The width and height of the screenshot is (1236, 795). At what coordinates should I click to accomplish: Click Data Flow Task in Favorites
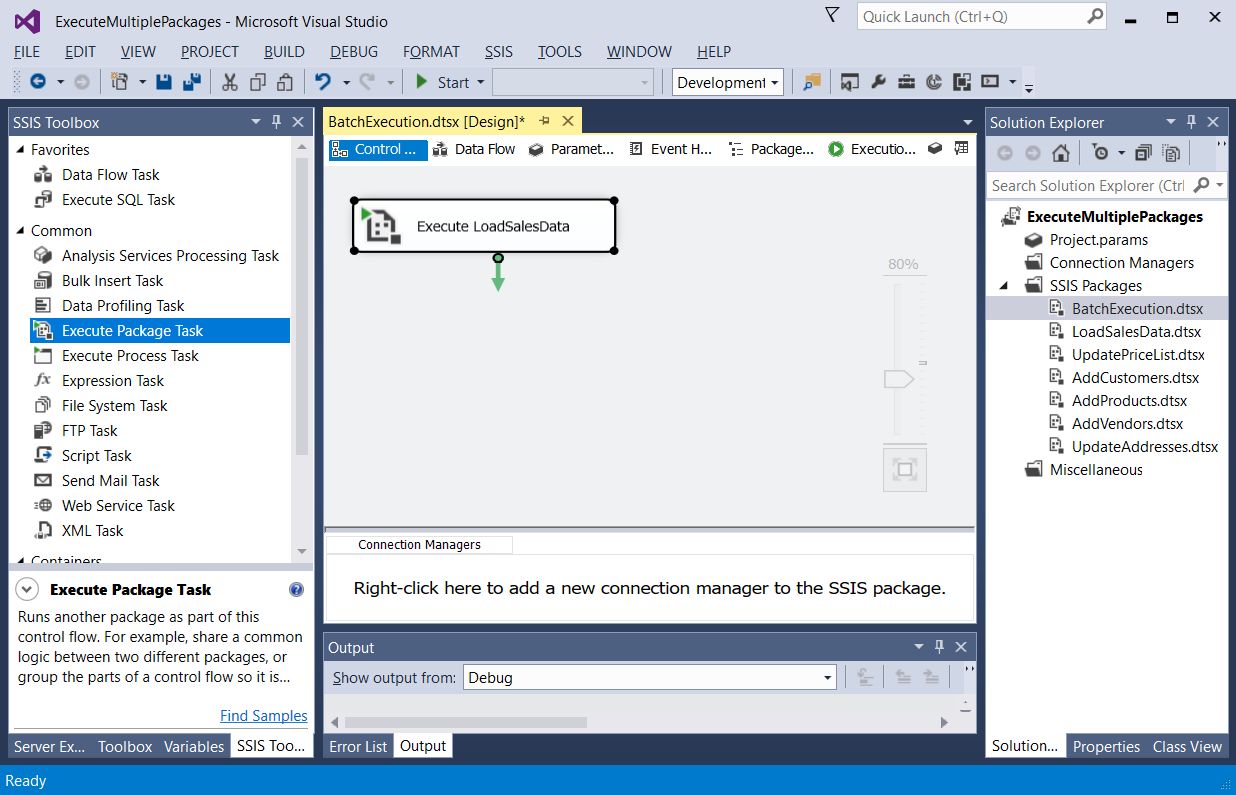[x=110, y=174]
